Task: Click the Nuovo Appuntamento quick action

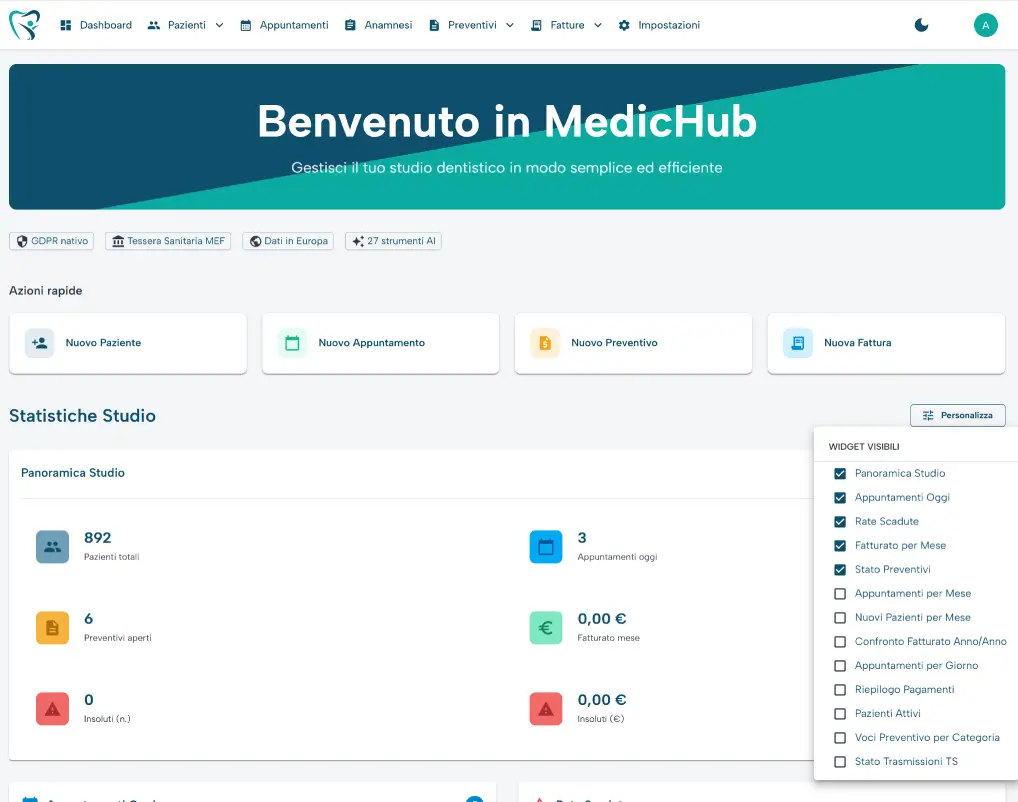Action: pyautogui.click(x=380, y=344)
